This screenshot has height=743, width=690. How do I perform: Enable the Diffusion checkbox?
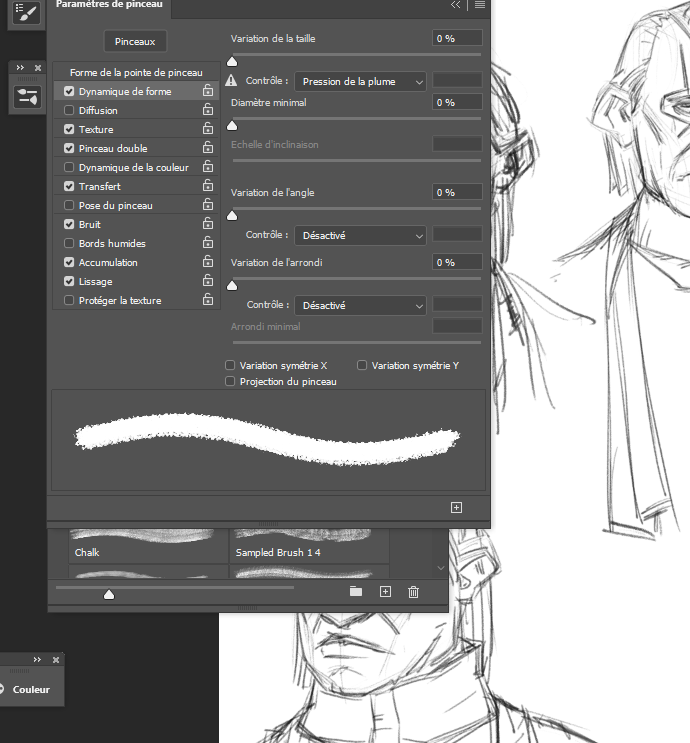pos(69,110)
